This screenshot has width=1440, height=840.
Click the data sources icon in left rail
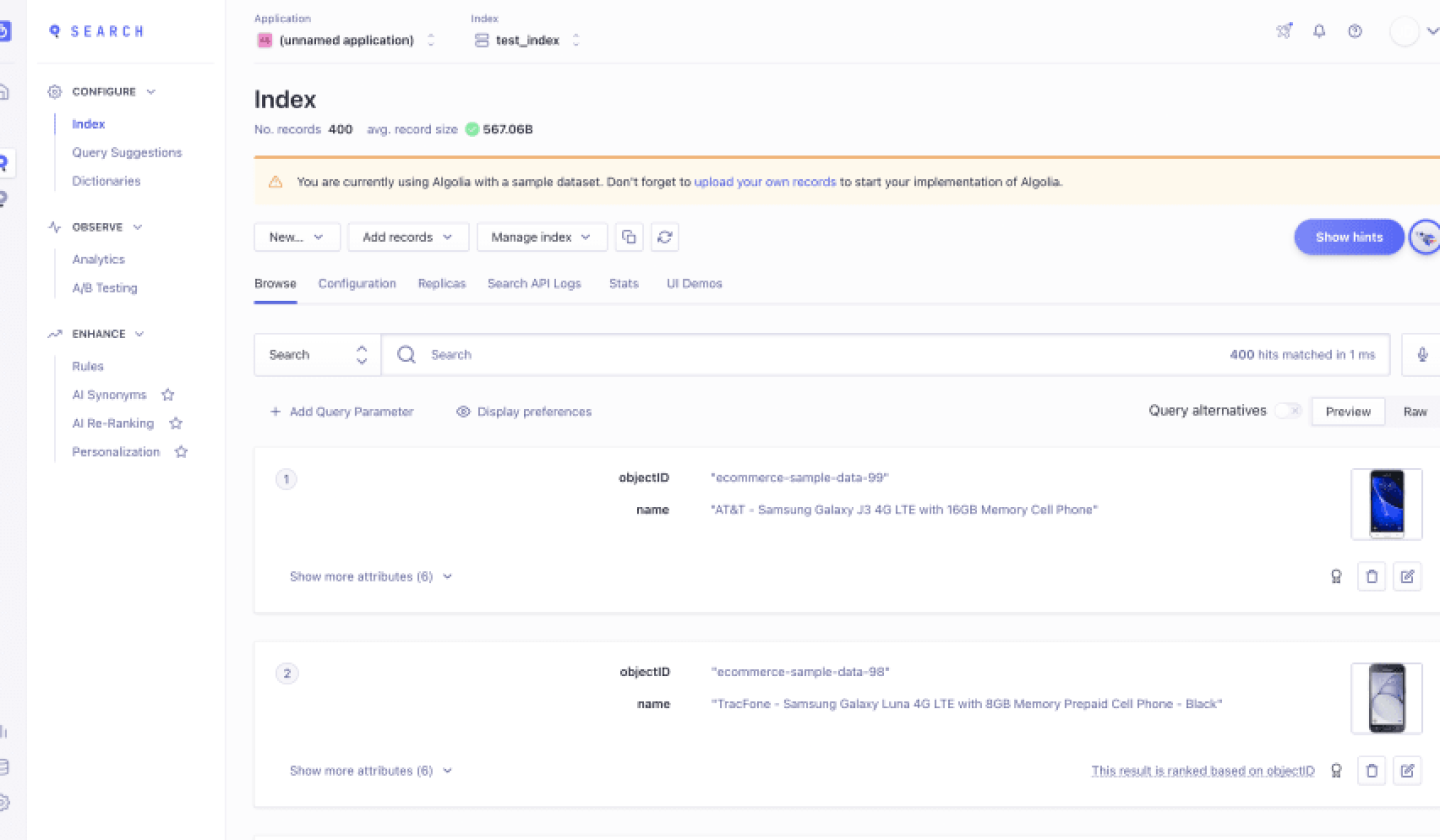(4, 767)
